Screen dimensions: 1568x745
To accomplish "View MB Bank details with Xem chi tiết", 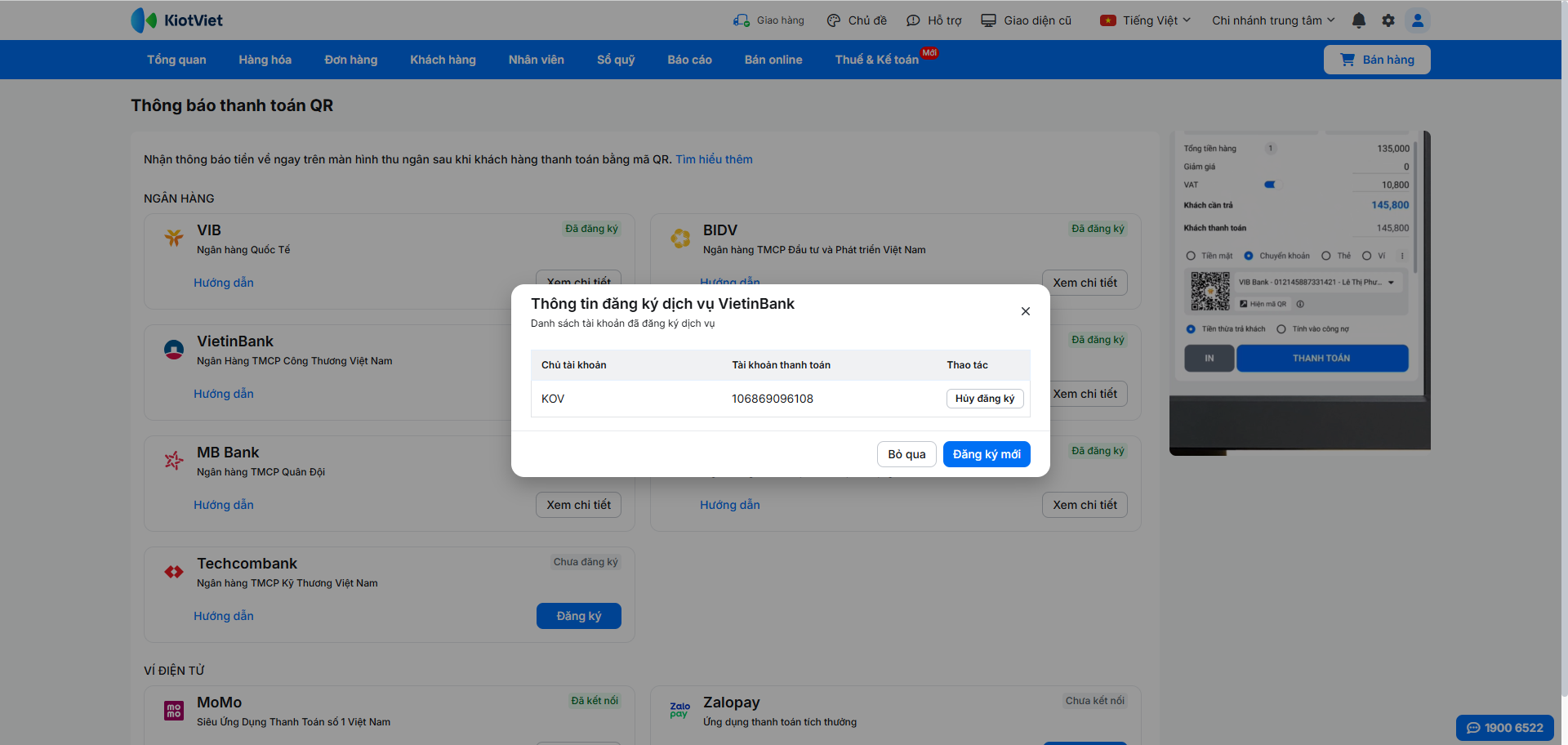I will (579, 505).
